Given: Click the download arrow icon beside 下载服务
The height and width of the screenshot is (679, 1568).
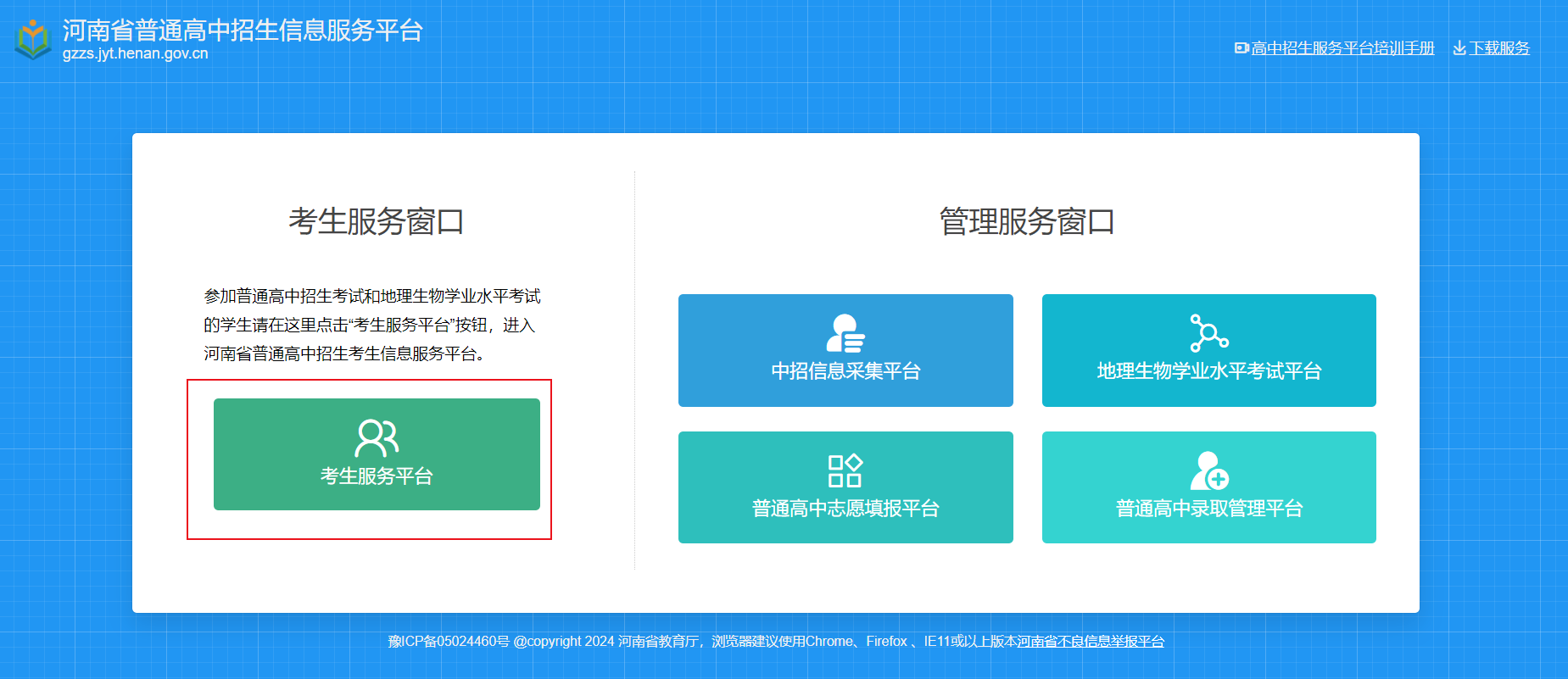Looking at the screenshot, I should point(1459,48).
